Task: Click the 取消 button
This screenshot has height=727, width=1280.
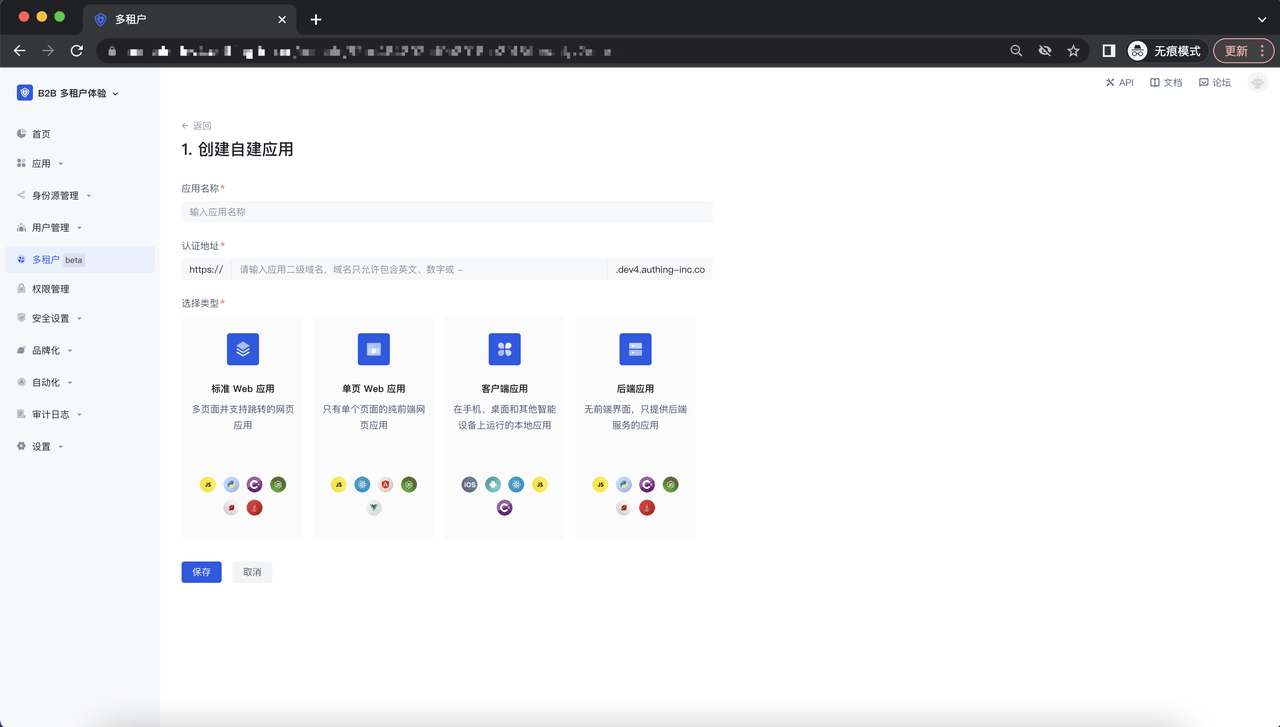Action: (x=252, y=572)
